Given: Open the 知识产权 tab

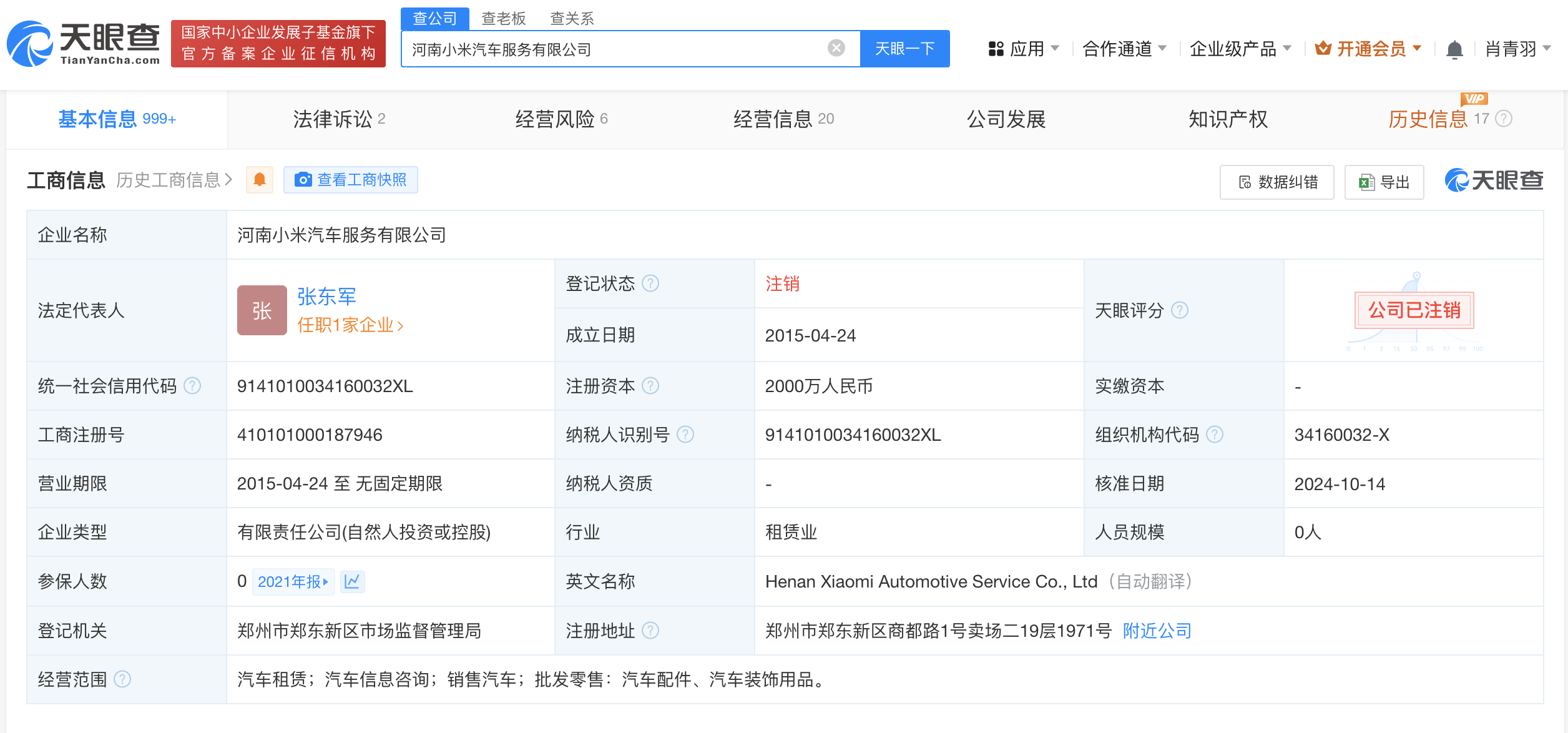Looking at the screenshot, I should [1228, 119].
